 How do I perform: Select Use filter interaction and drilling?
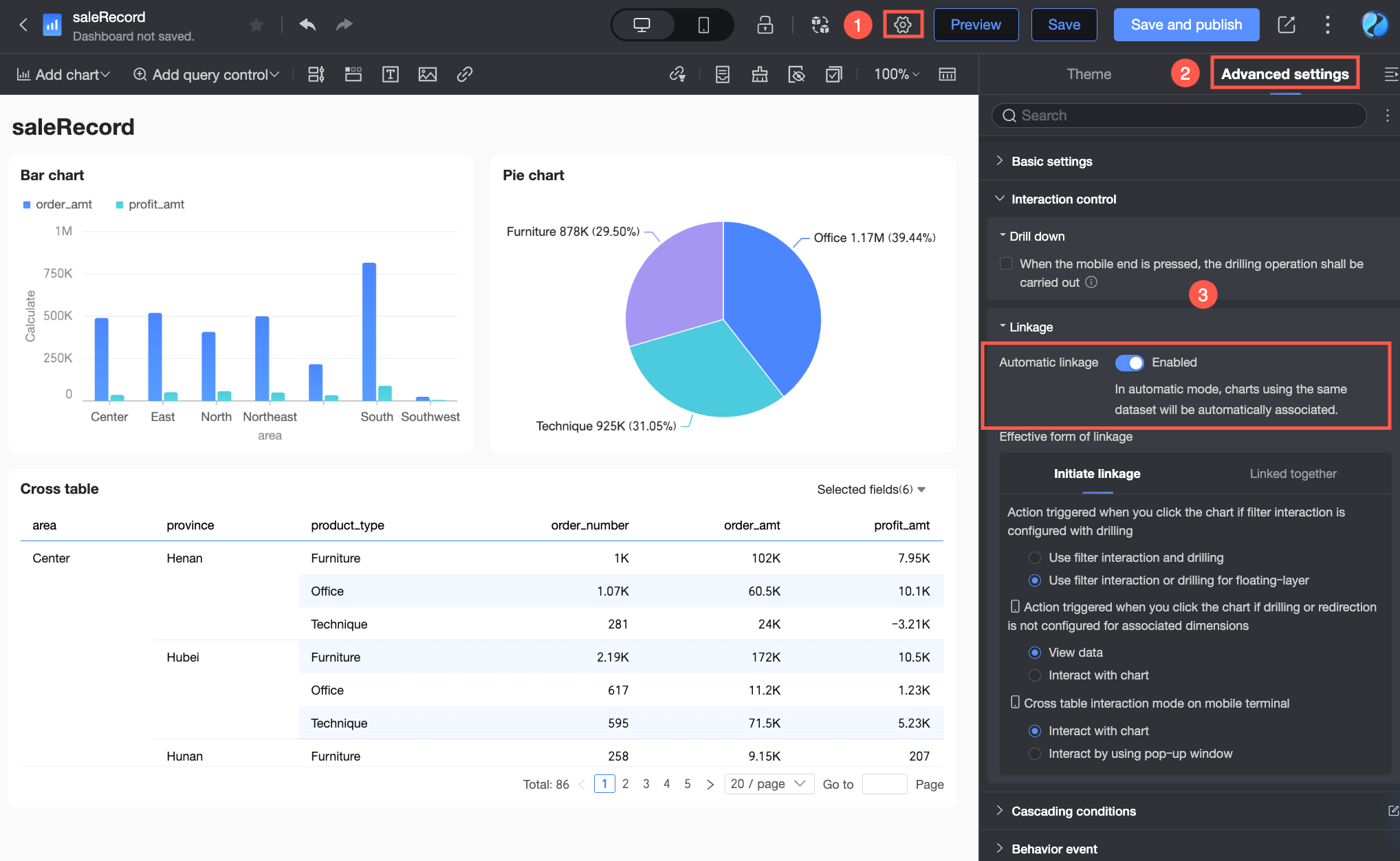[x=1034, y=558]
